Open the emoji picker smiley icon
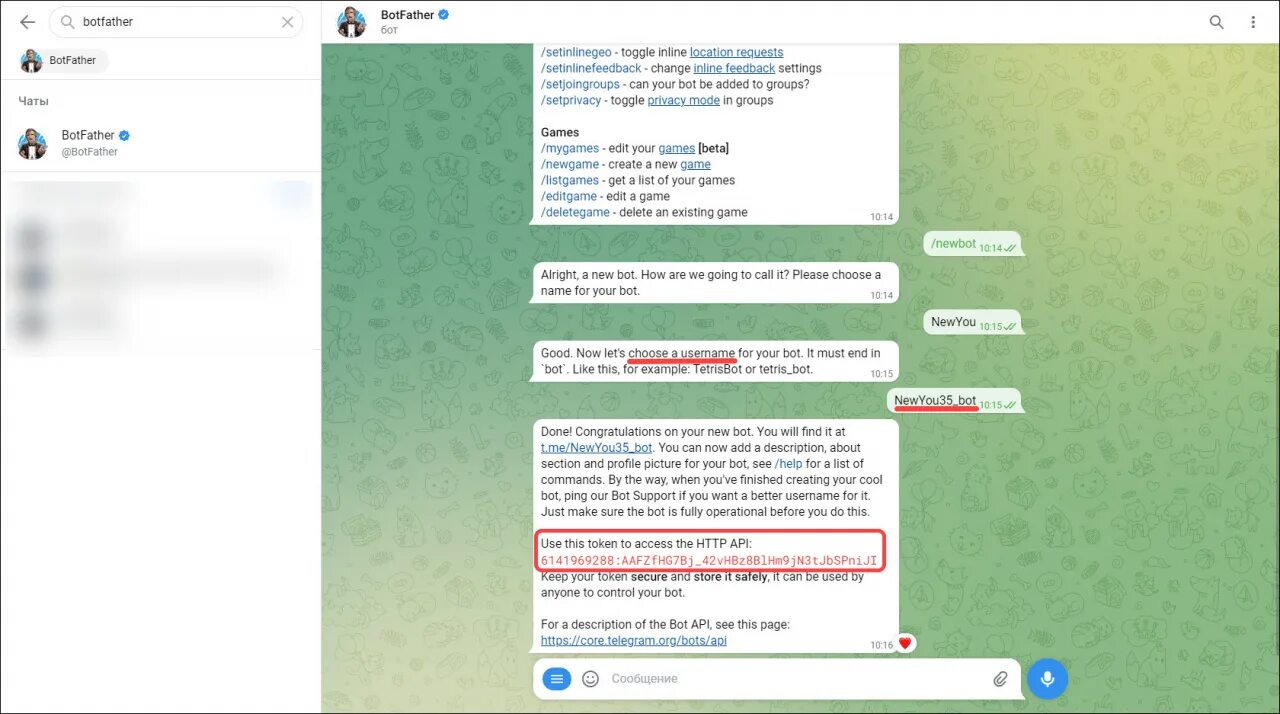Screen dimensions: 1280x714 (590, 679)
